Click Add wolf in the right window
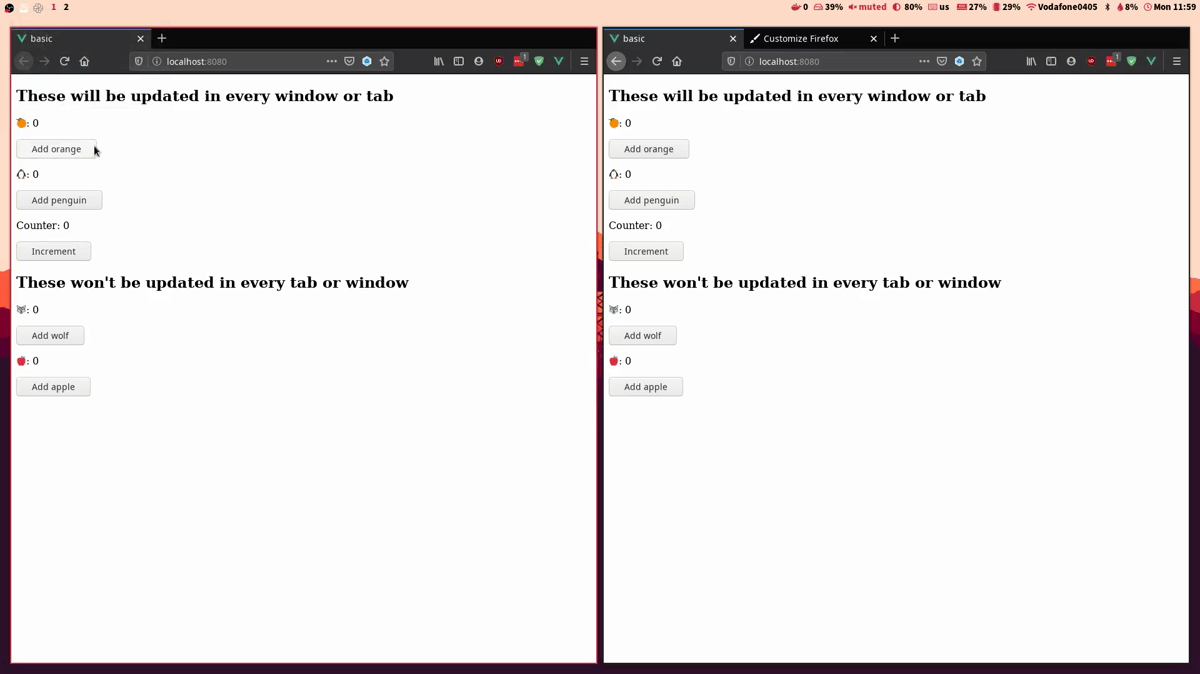Screen dimensions: 1200x674 coord(642,335)
